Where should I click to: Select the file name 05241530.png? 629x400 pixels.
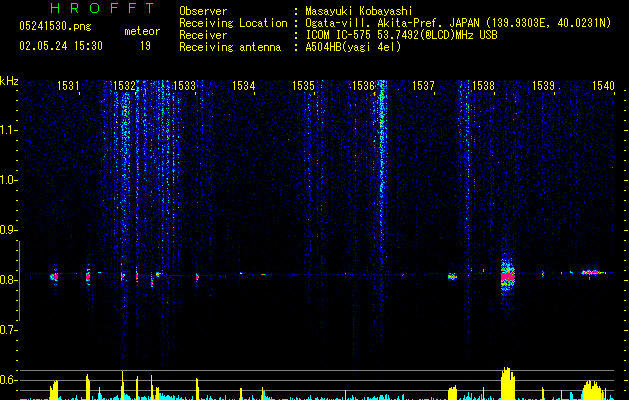point(55,26)
